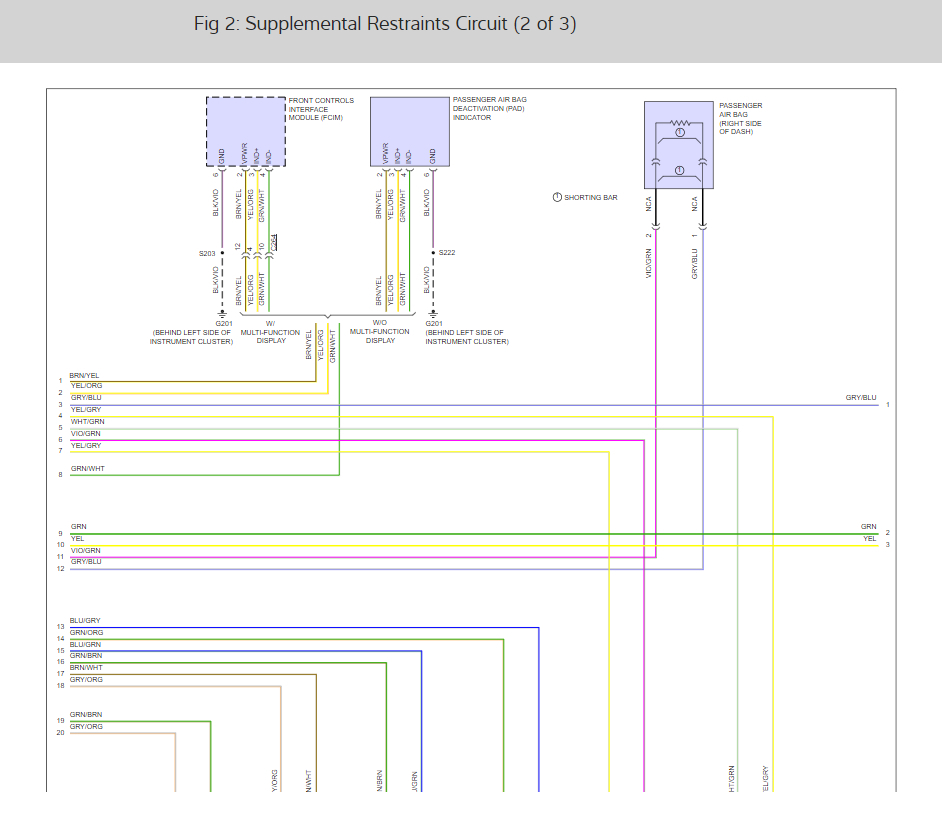Click the G201 ground symbol under S203
942x815 pixels.
tap(222, 314)
